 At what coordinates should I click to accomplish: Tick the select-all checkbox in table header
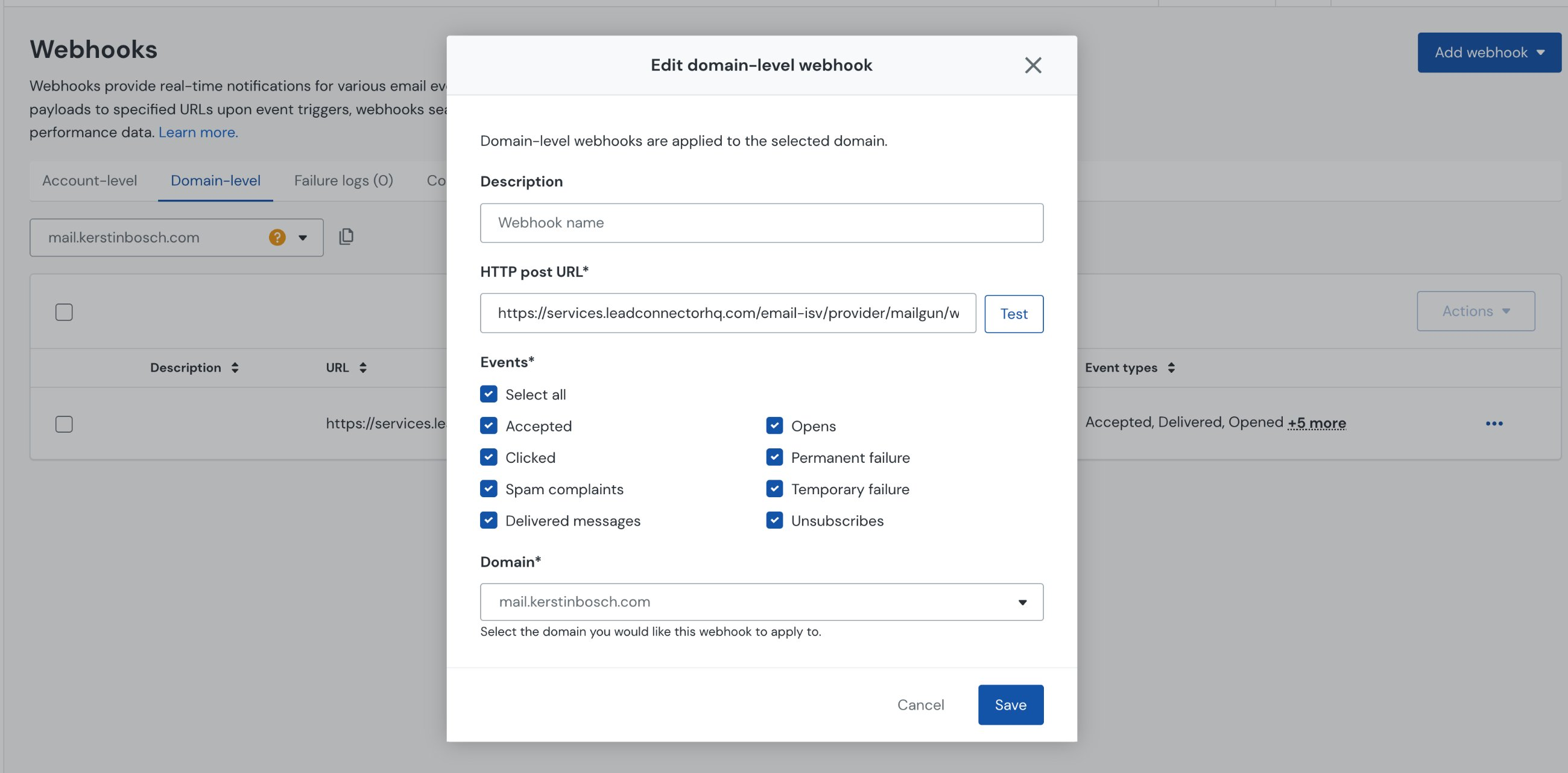(64, 312)
